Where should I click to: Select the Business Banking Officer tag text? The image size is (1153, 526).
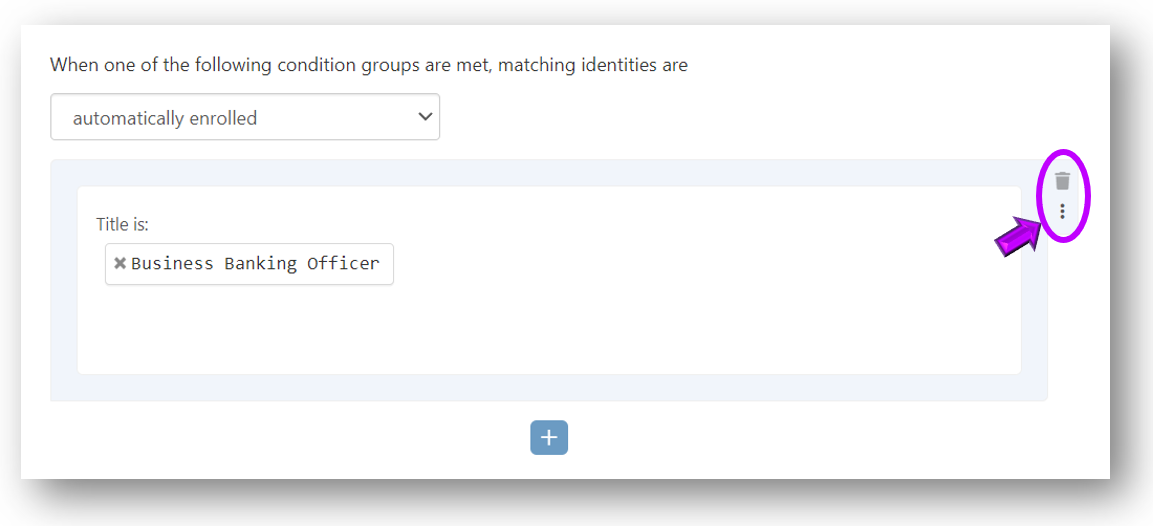coord(255,264)
